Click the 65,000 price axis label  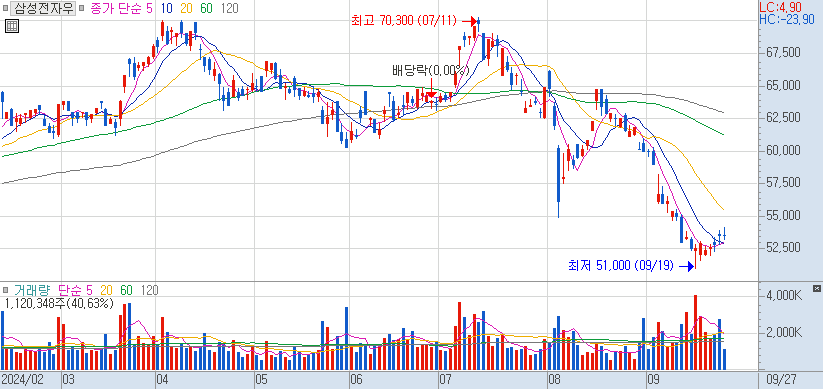pos(784,85)
